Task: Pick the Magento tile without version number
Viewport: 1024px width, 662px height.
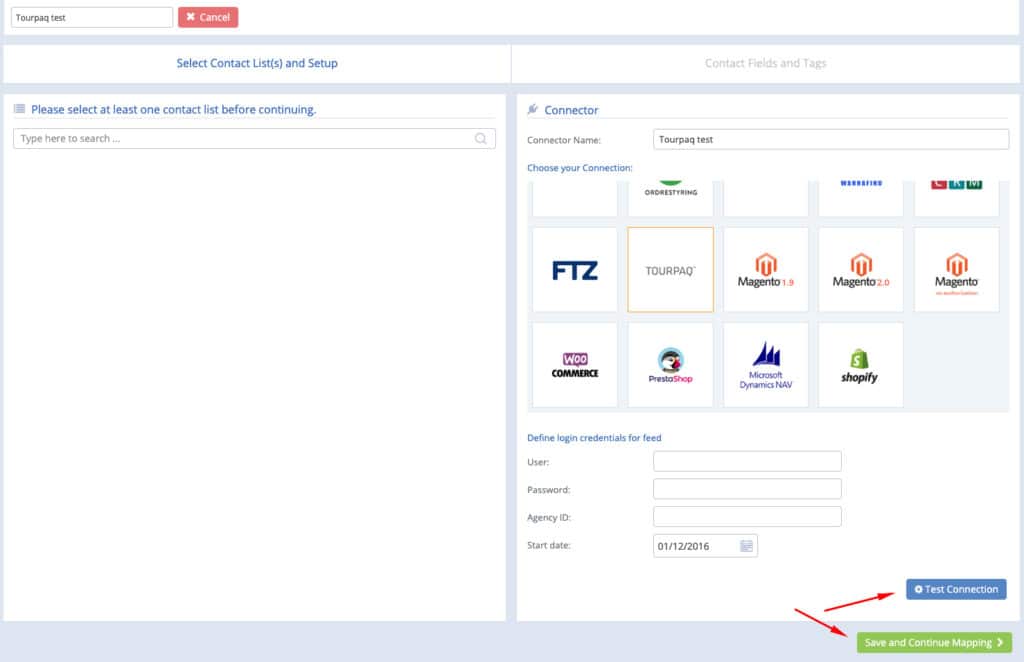Action: 956,270
